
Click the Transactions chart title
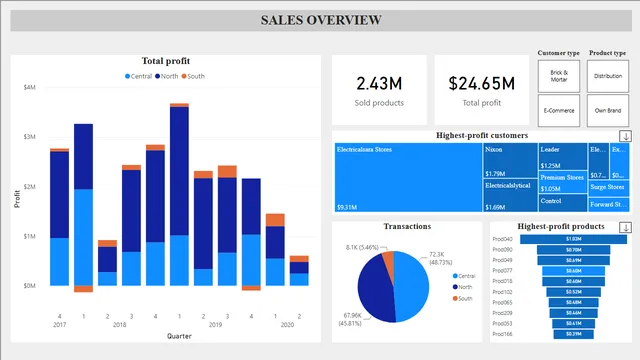click(407, 227)
